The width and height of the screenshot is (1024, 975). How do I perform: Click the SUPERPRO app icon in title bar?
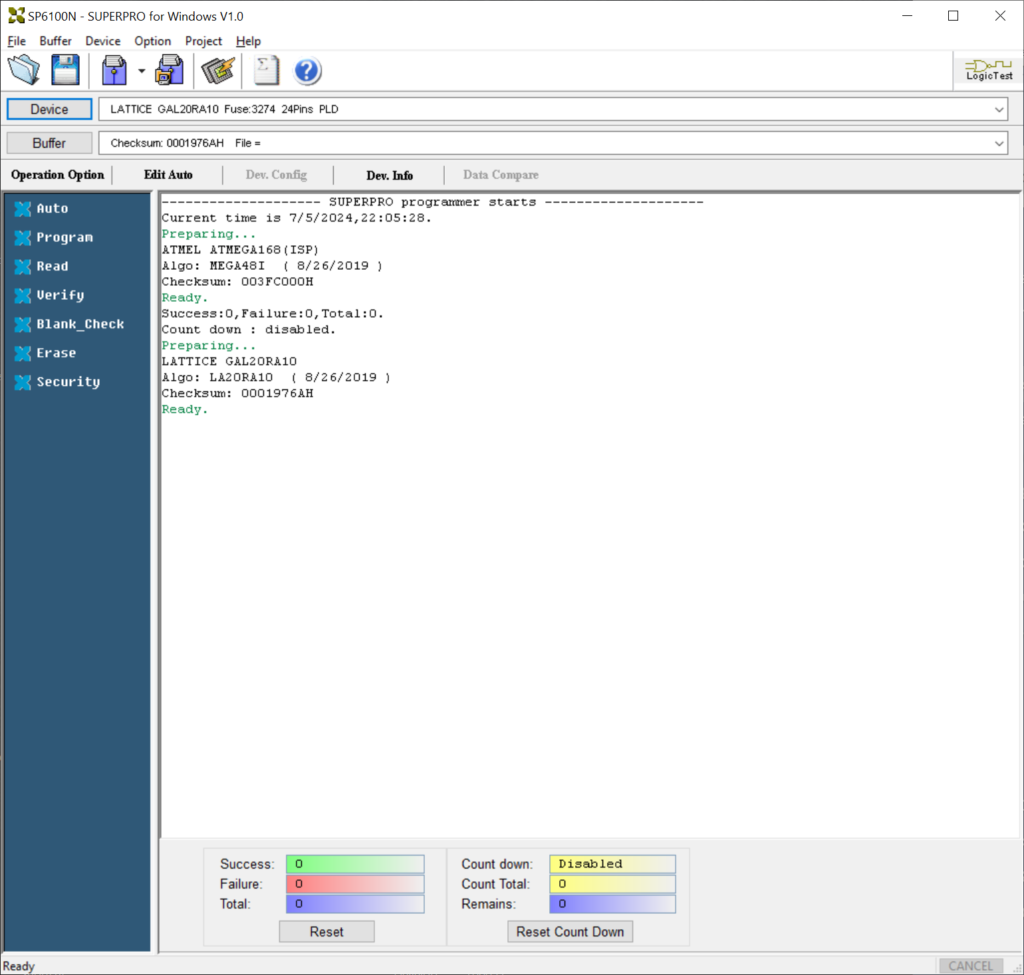click(16, 16)
